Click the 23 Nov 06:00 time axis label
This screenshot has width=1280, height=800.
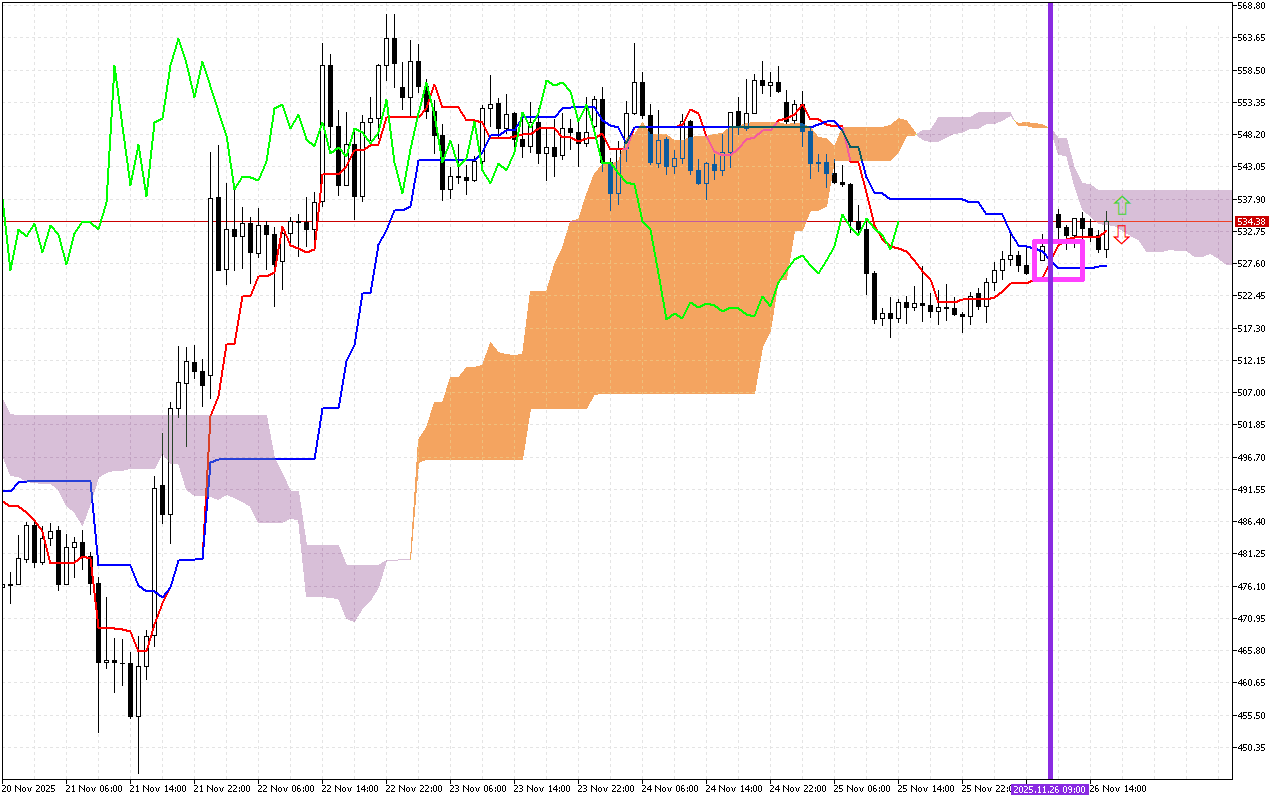pos(478,789)
